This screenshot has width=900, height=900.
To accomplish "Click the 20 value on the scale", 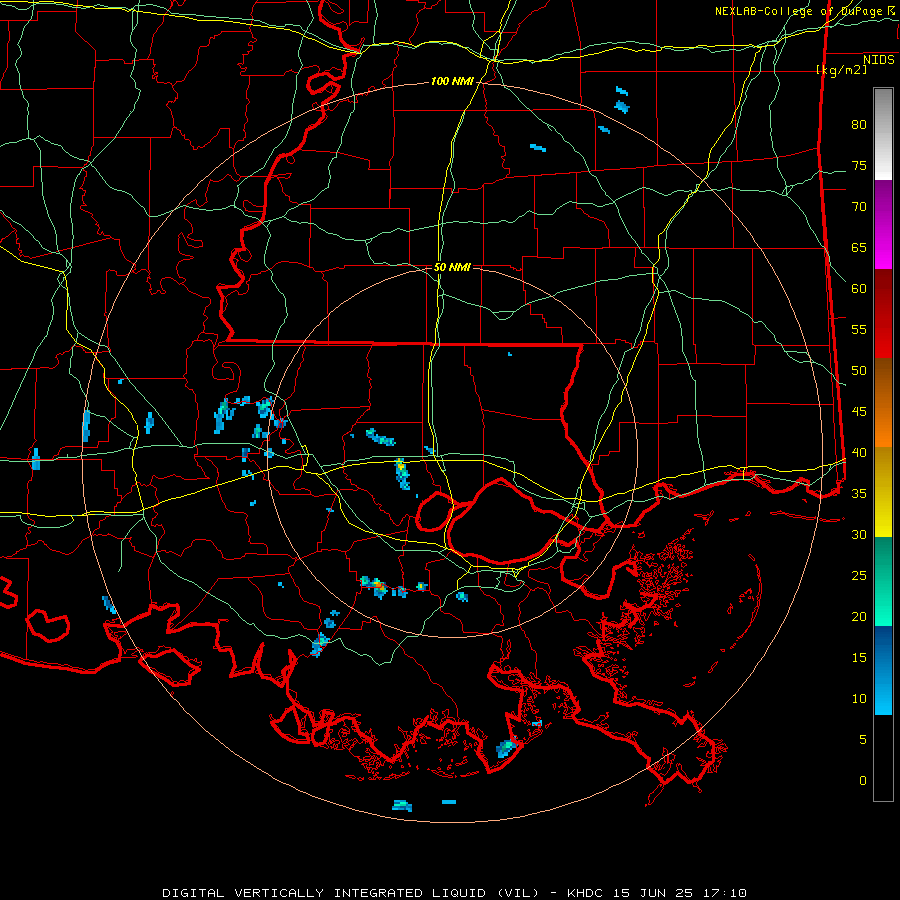I will [x=859, y=617].
